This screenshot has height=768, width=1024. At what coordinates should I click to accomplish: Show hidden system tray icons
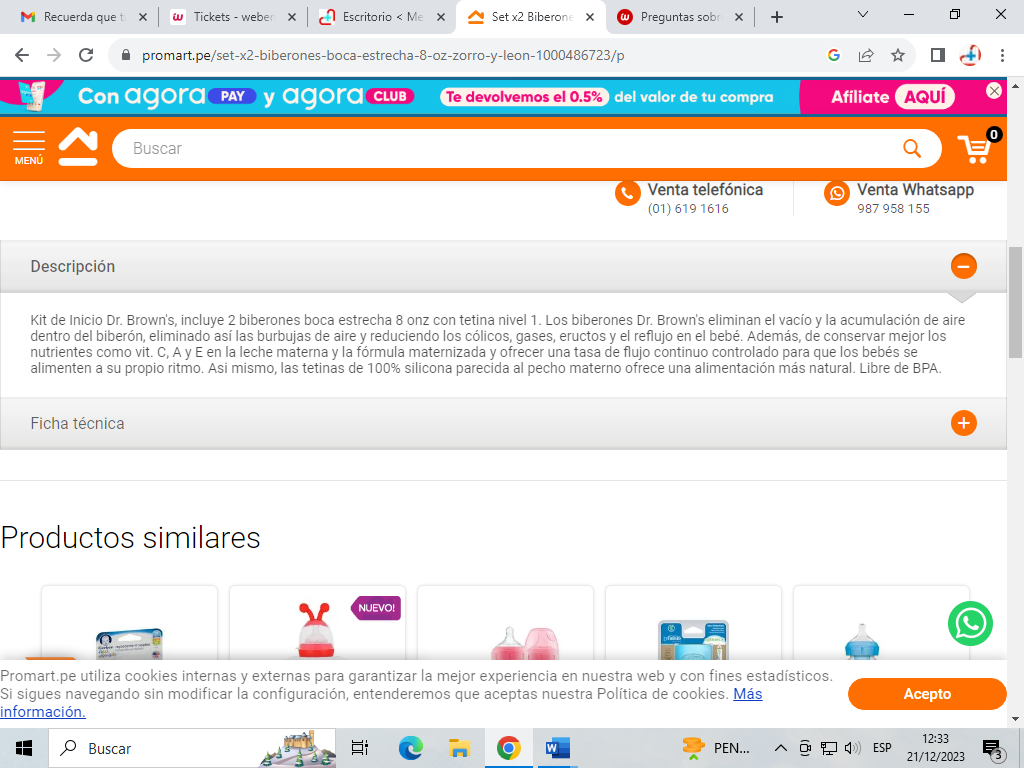pyautogui.click(x=780, y=748)
